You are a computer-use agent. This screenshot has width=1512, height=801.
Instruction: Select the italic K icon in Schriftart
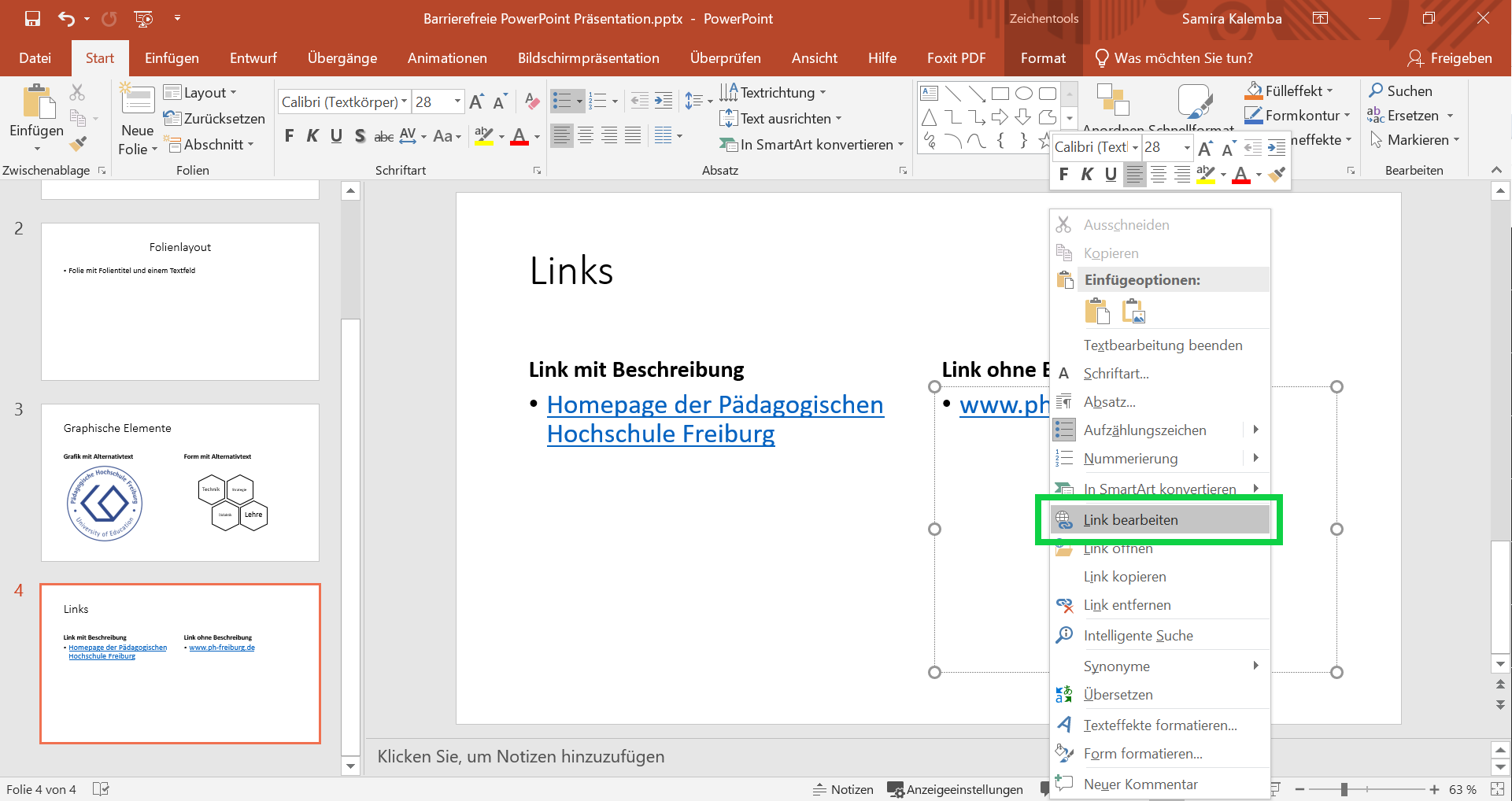[312, 135]
